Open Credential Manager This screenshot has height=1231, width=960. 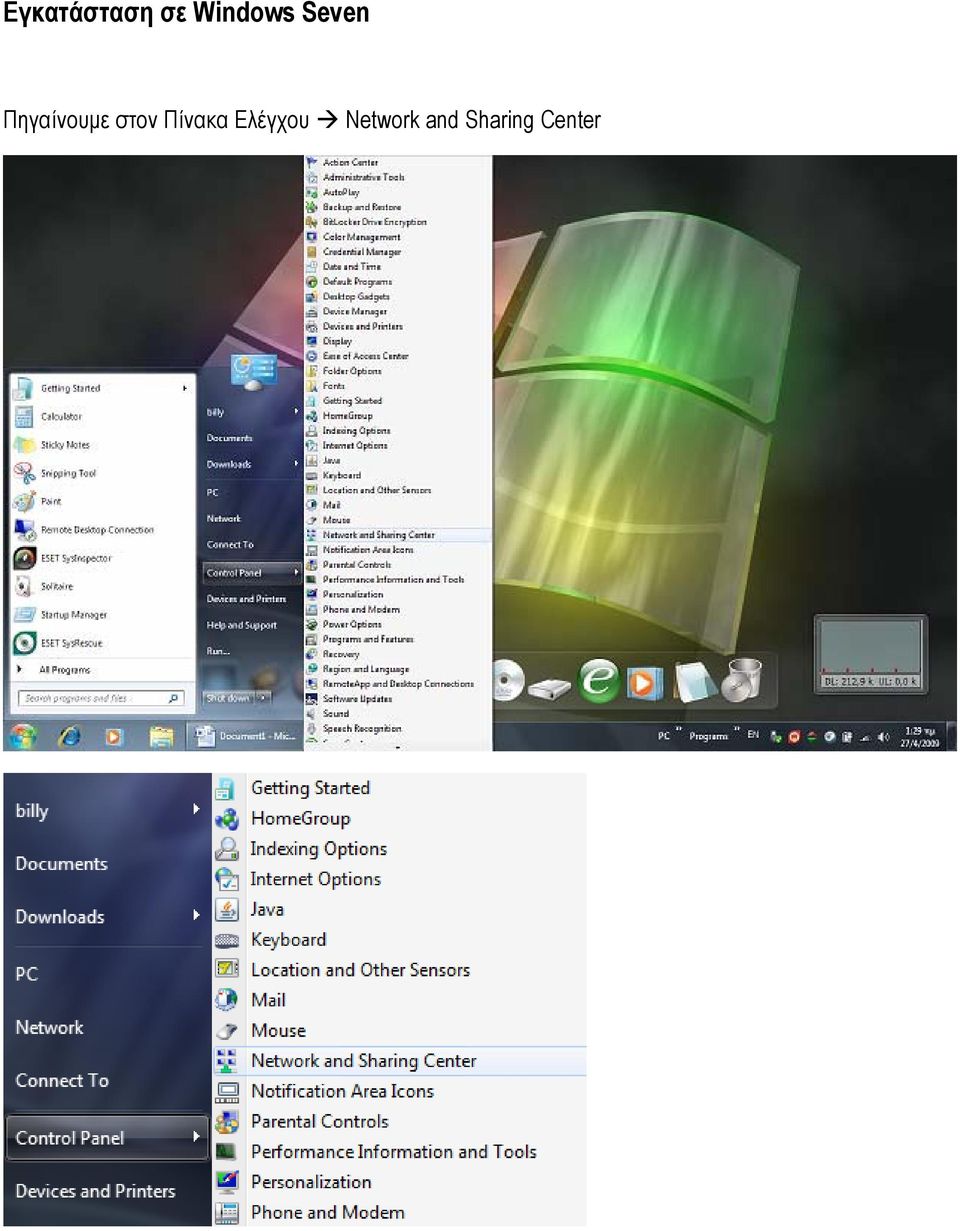click(361, 252)
